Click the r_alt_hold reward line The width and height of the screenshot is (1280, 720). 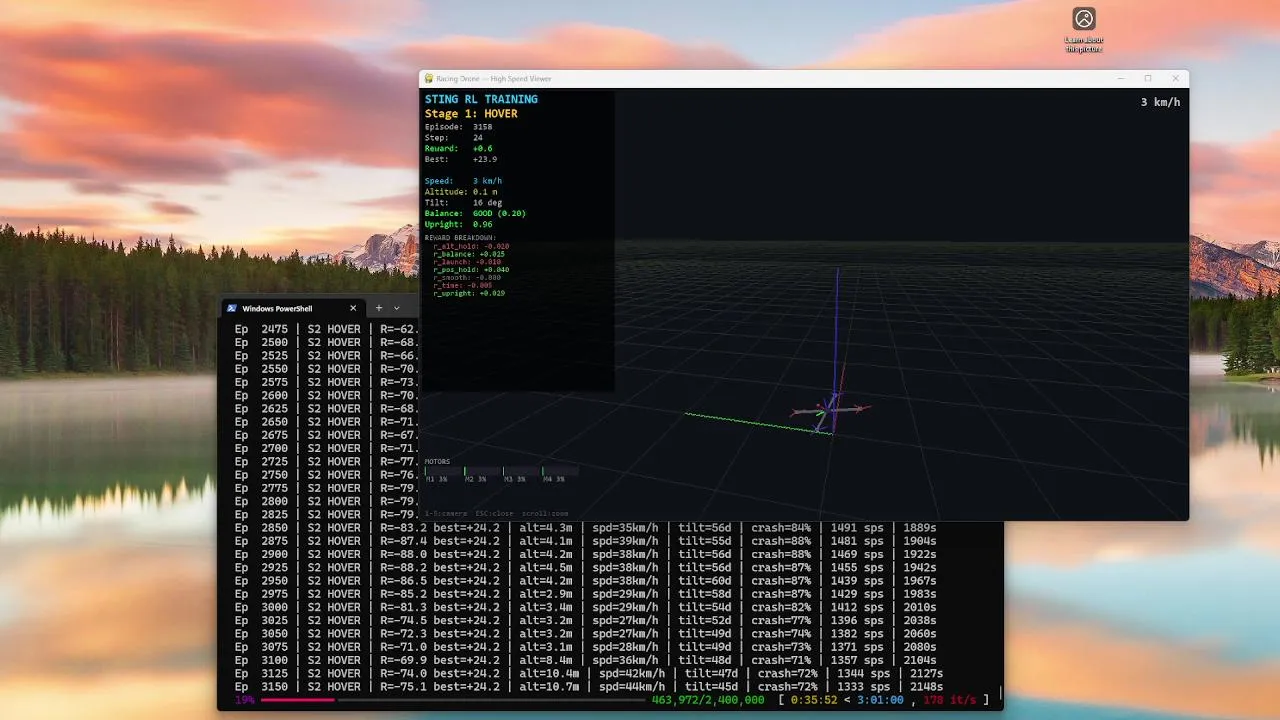coord(471,246)
